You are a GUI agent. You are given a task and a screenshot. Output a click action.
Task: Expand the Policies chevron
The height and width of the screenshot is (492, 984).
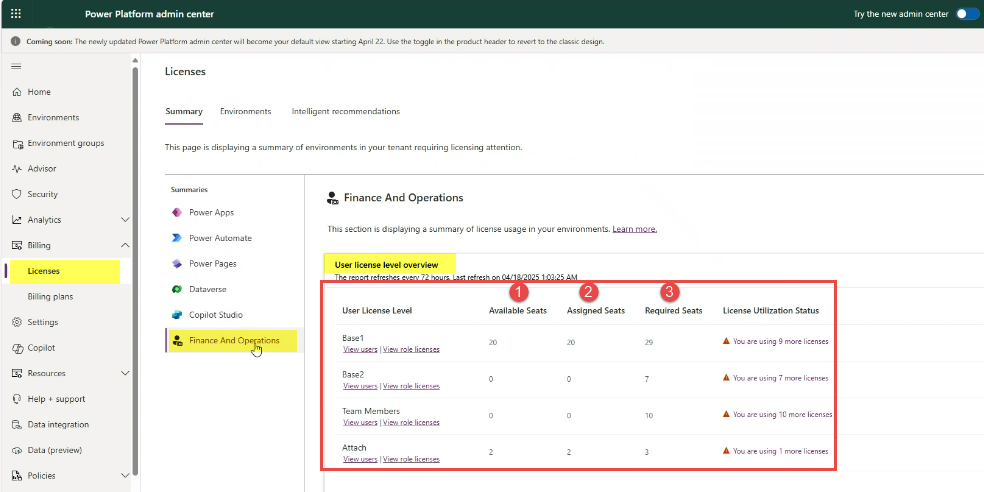click(125, 476)
